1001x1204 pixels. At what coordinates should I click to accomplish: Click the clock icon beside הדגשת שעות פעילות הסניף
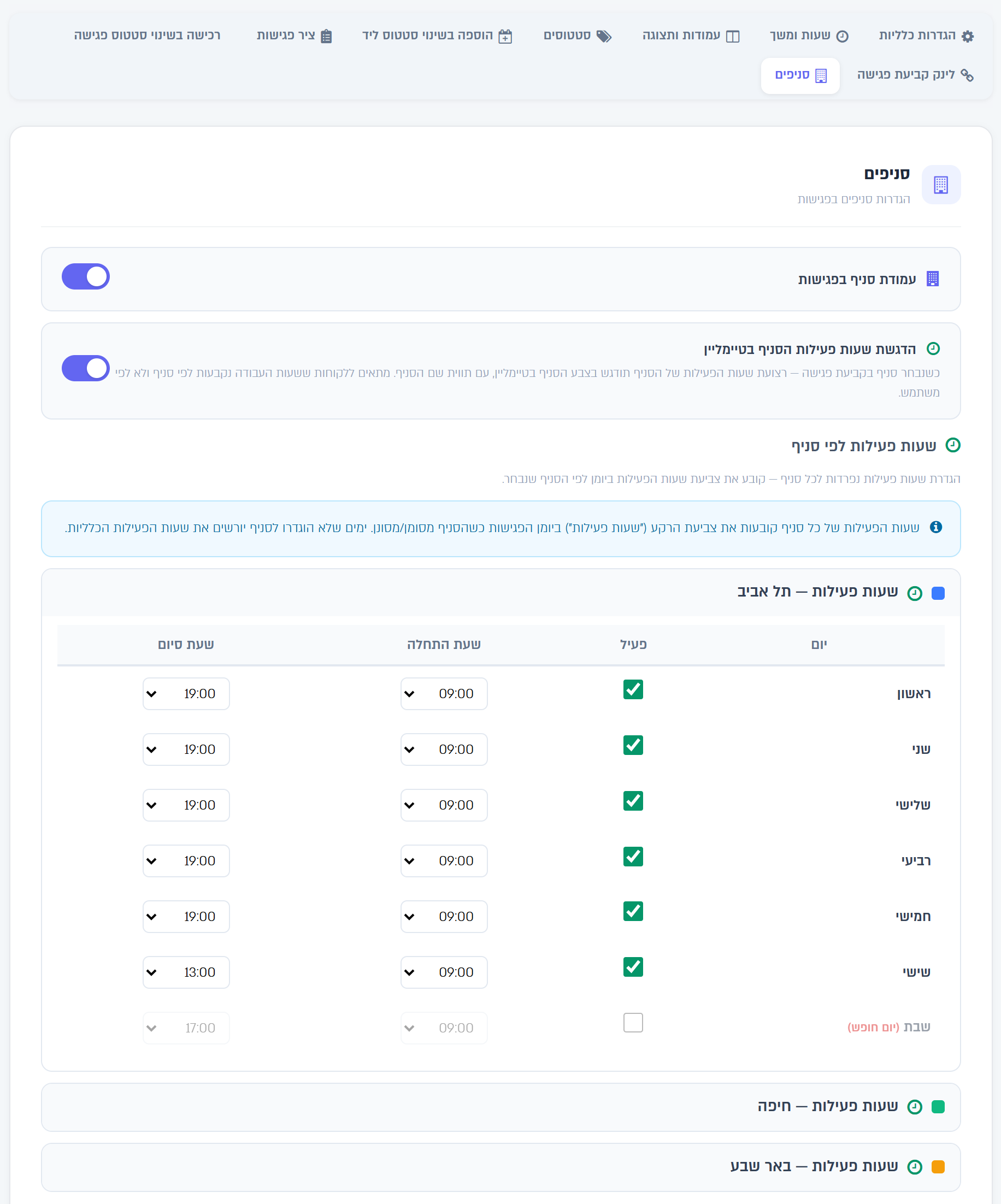(x=933, y=349)
